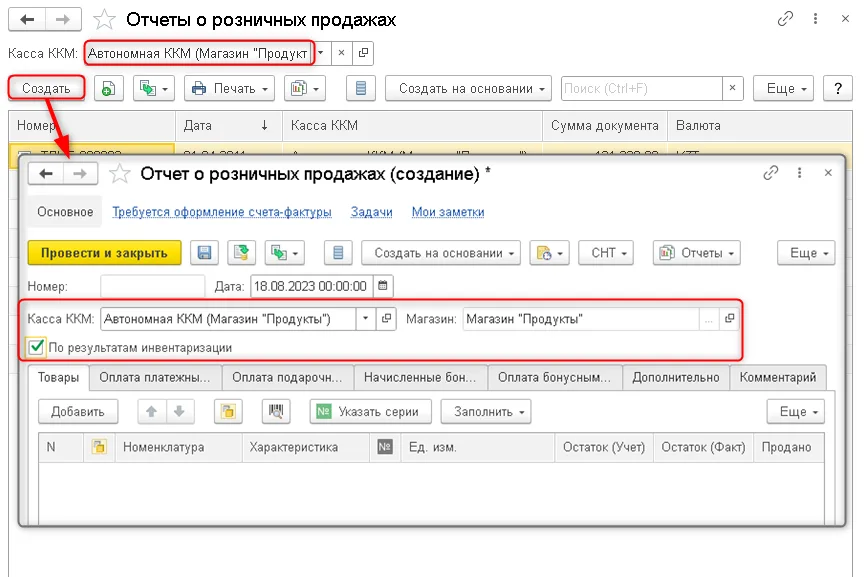Click the barcode scanner icon
Viewport: 864px width, 577px height.
[x=276, y=412]
